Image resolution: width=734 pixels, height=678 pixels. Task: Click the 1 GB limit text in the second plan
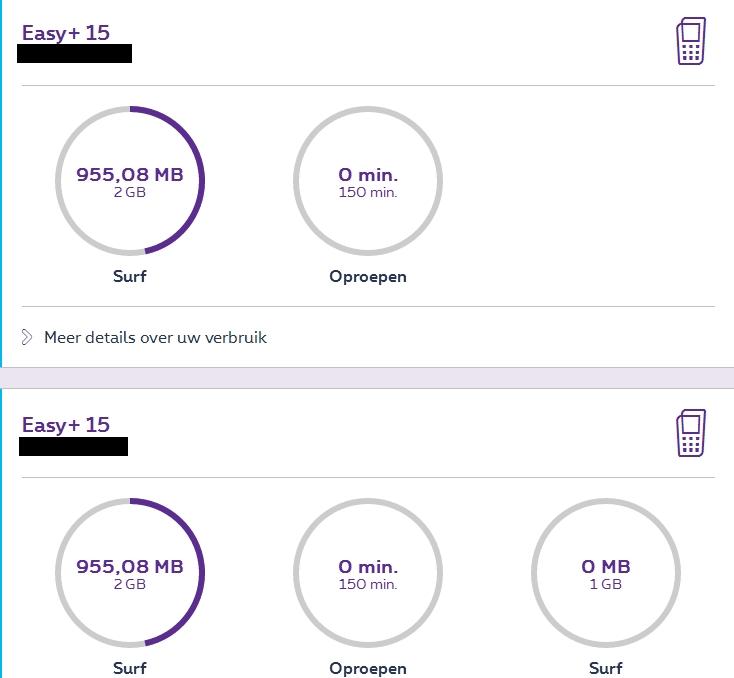click(606, 584)
